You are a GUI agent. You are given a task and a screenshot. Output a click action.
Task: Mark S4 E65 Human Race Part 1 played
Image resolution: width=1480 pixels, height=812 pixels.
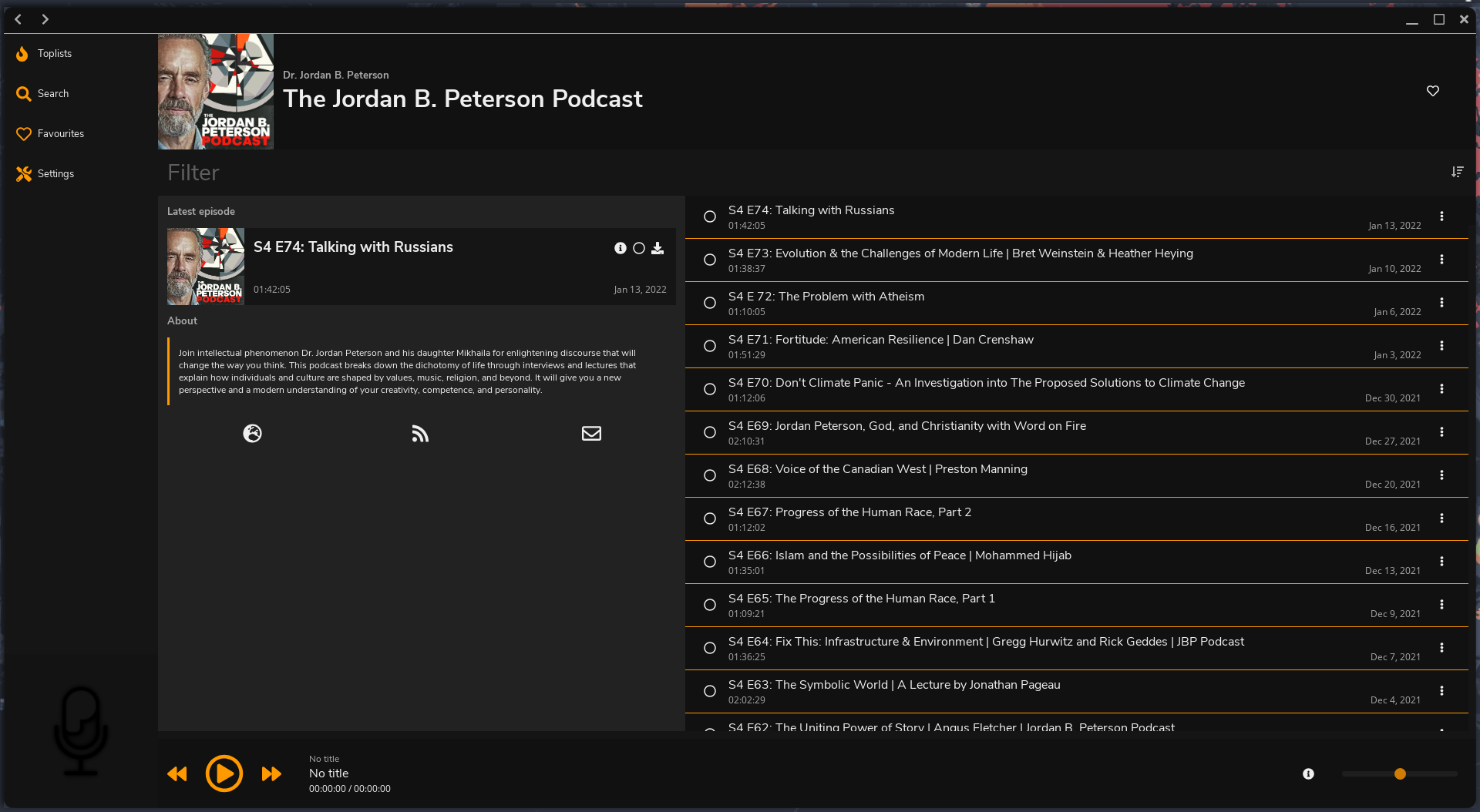click(x=710, y=606)
